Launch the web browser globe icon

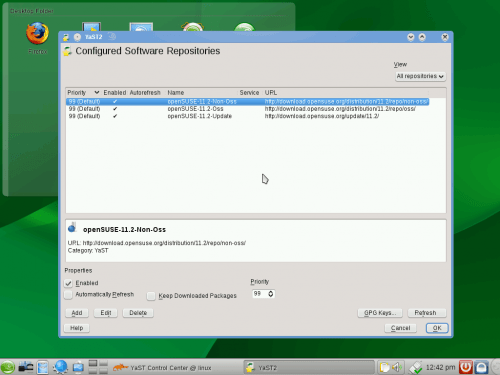(61, 367)
